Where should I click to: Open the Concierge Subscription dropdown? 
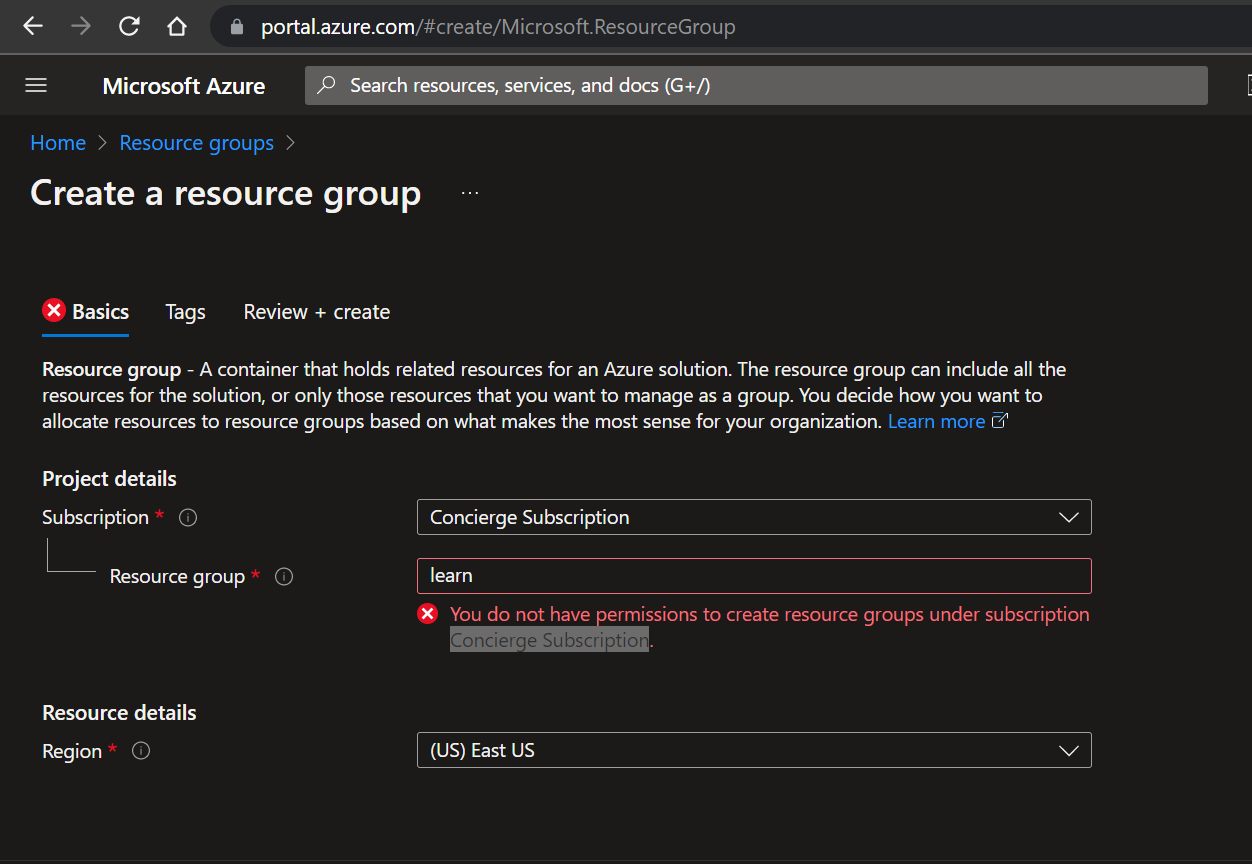click(1069, 517)
